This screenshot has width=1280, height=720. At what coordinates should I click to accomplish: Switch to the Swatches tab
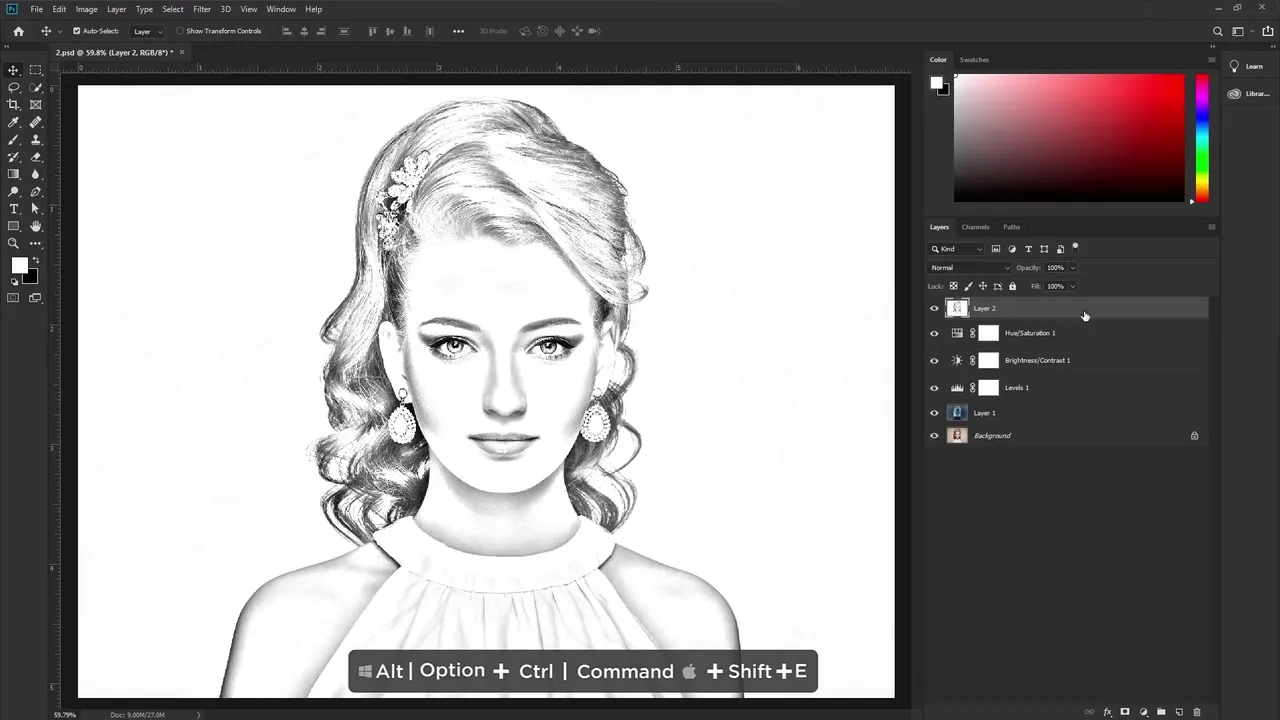point(974,60)
